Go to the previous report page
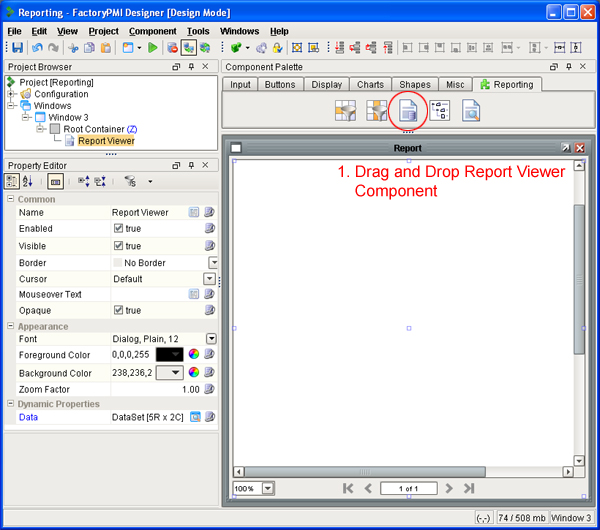Viewport: 600px width, 530px height. coord(368,488)
